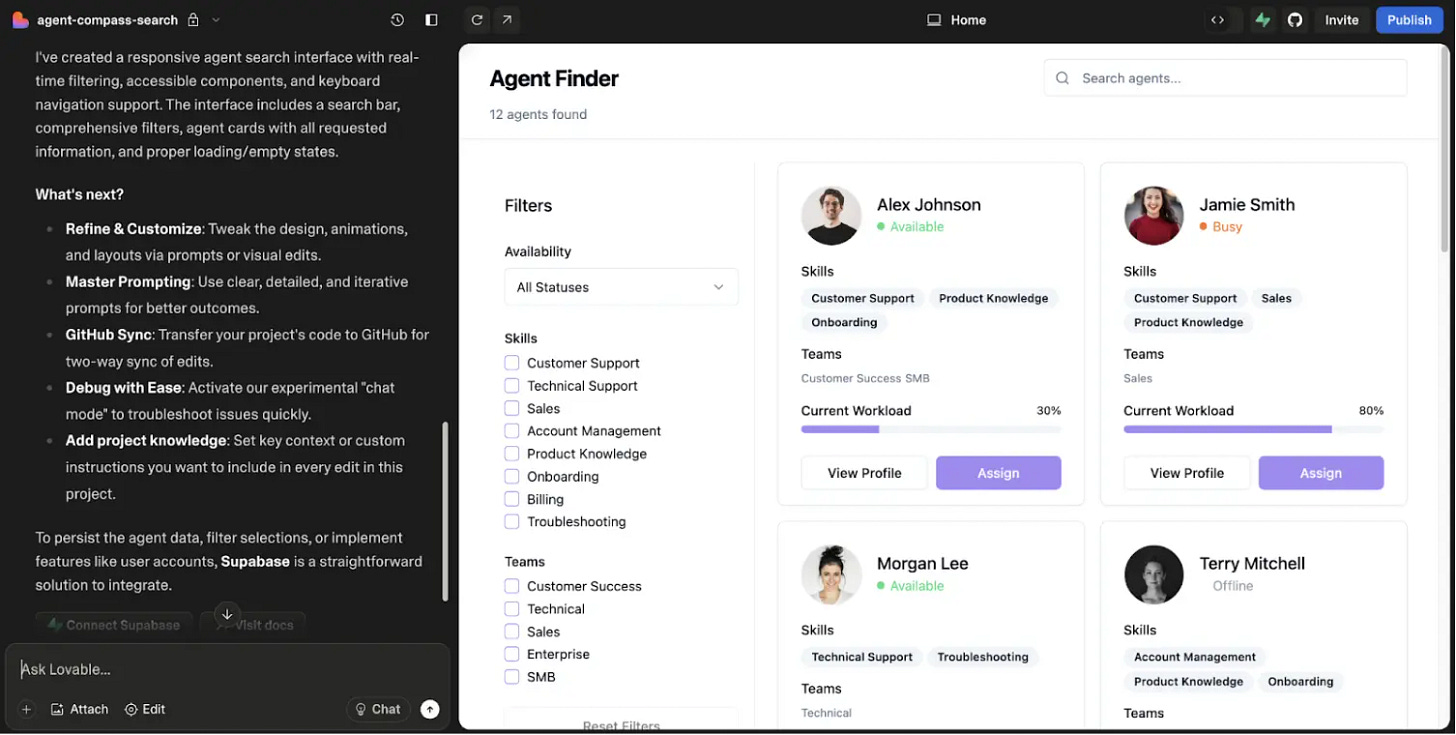Click the Connect Supabase button
Screen dimensions: 1456x735
tap(114, 625)
